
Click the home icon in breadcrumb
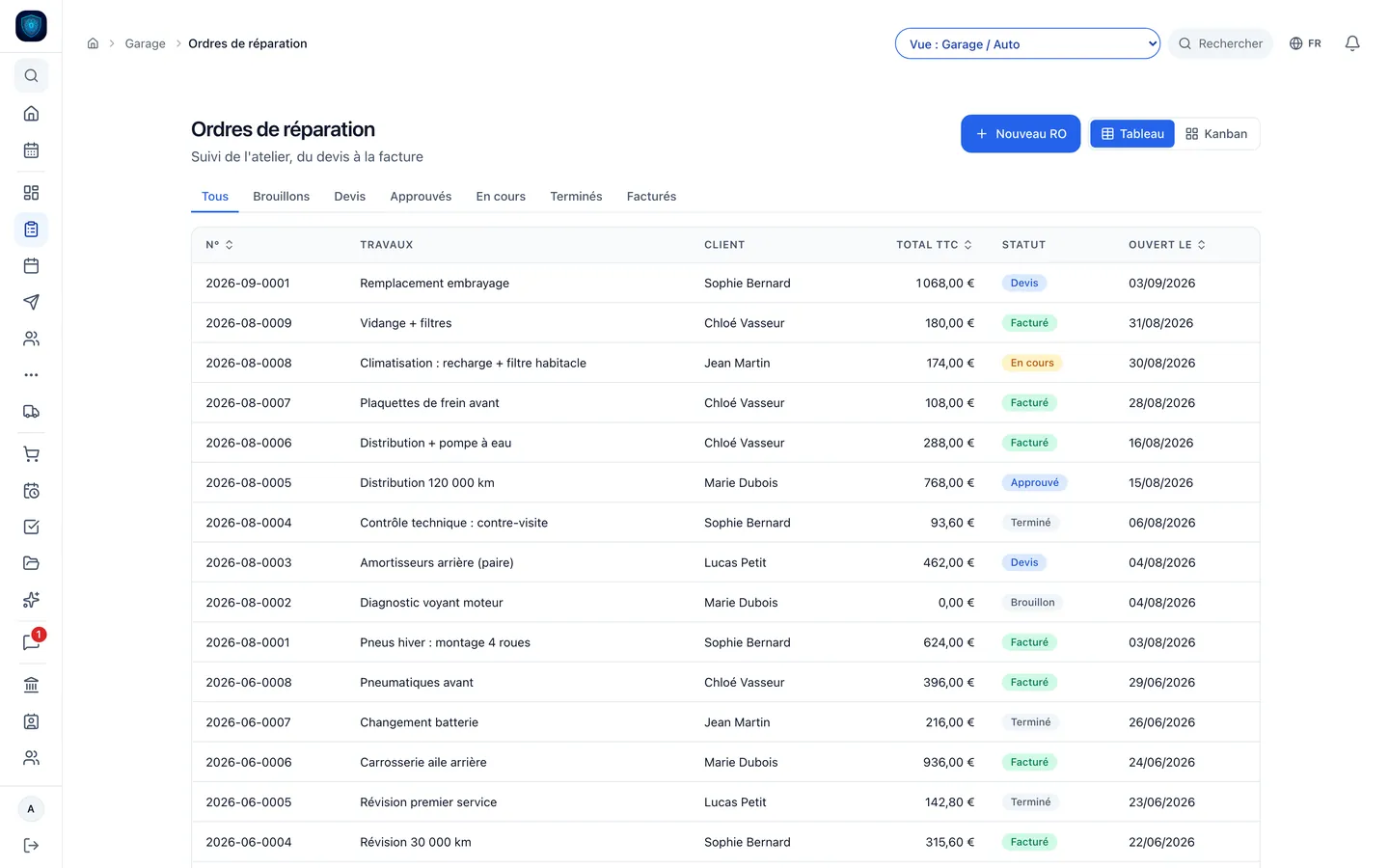pyautogui.click(x=93, y=43)
